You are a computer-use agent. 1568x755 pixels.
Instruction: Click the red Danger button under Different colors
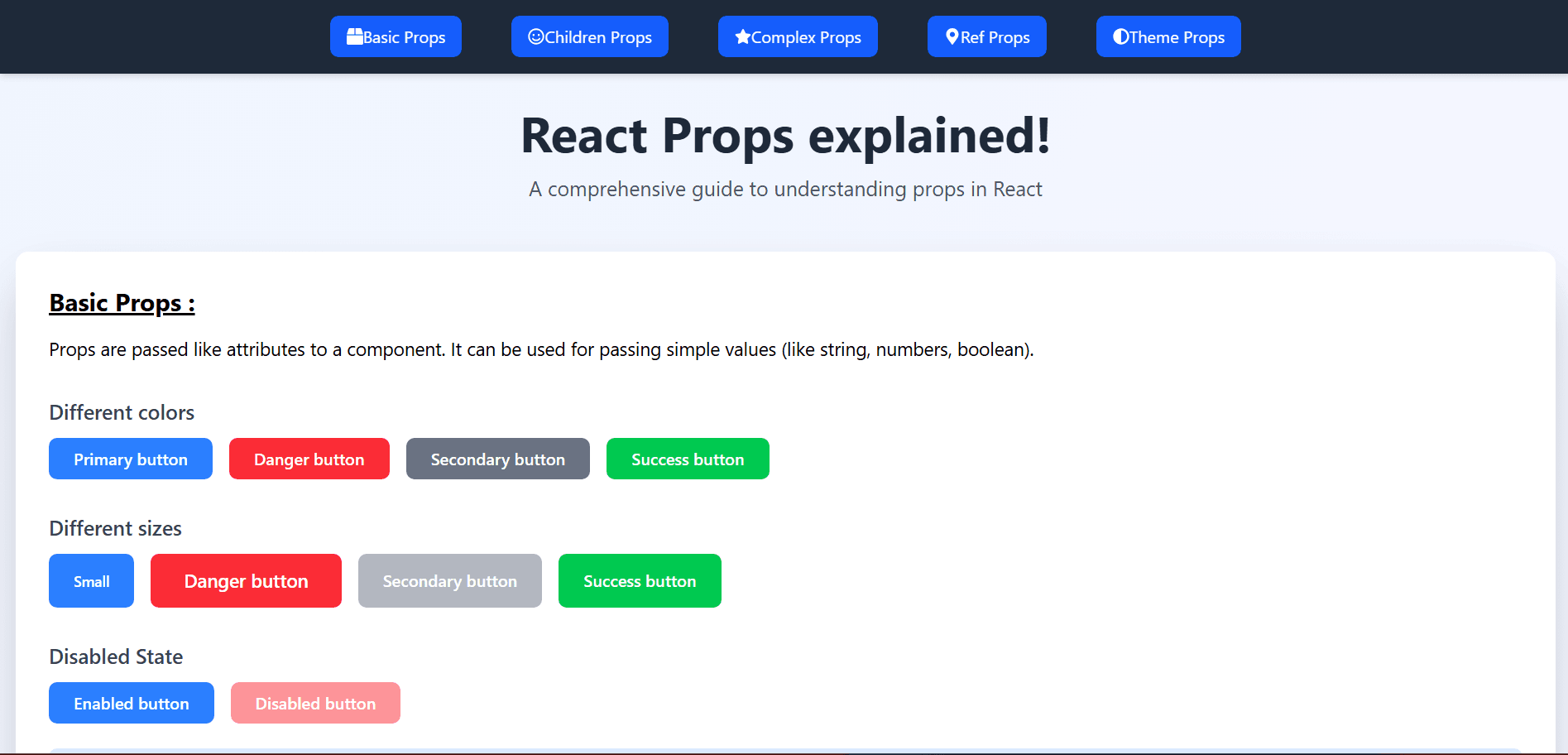pyautogui.click(x=309, y=459)
